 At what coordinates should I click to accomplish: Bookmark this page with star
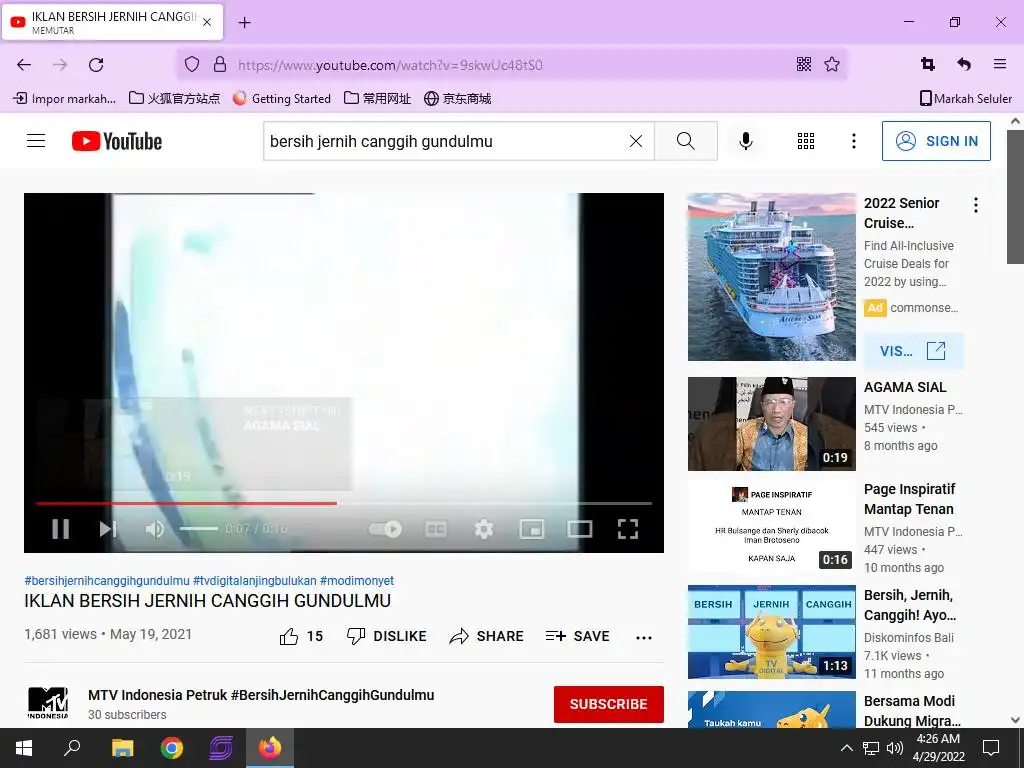click(831, 64)
